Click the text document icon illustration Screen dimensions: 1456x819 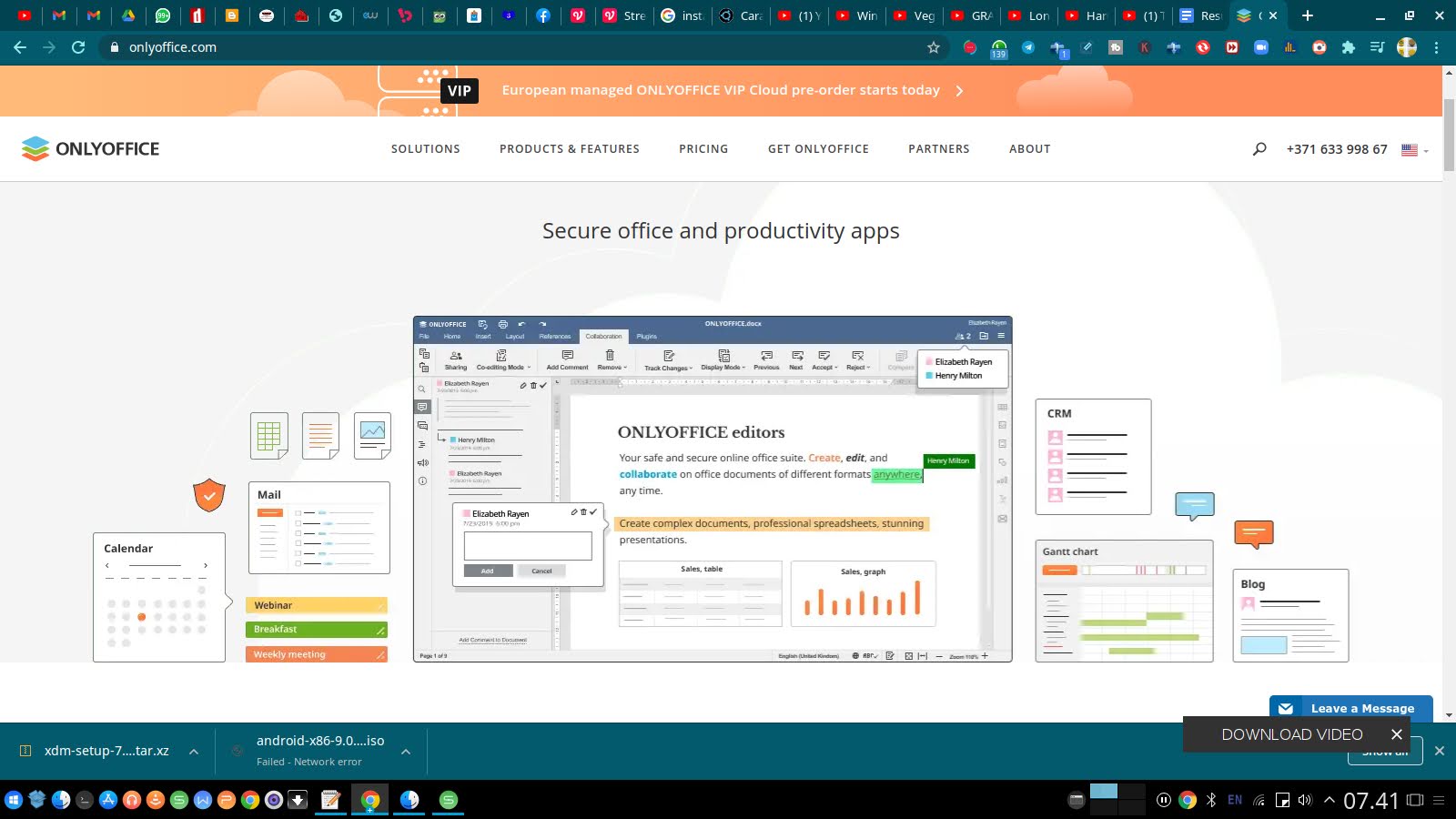click(x=320, y=436)
